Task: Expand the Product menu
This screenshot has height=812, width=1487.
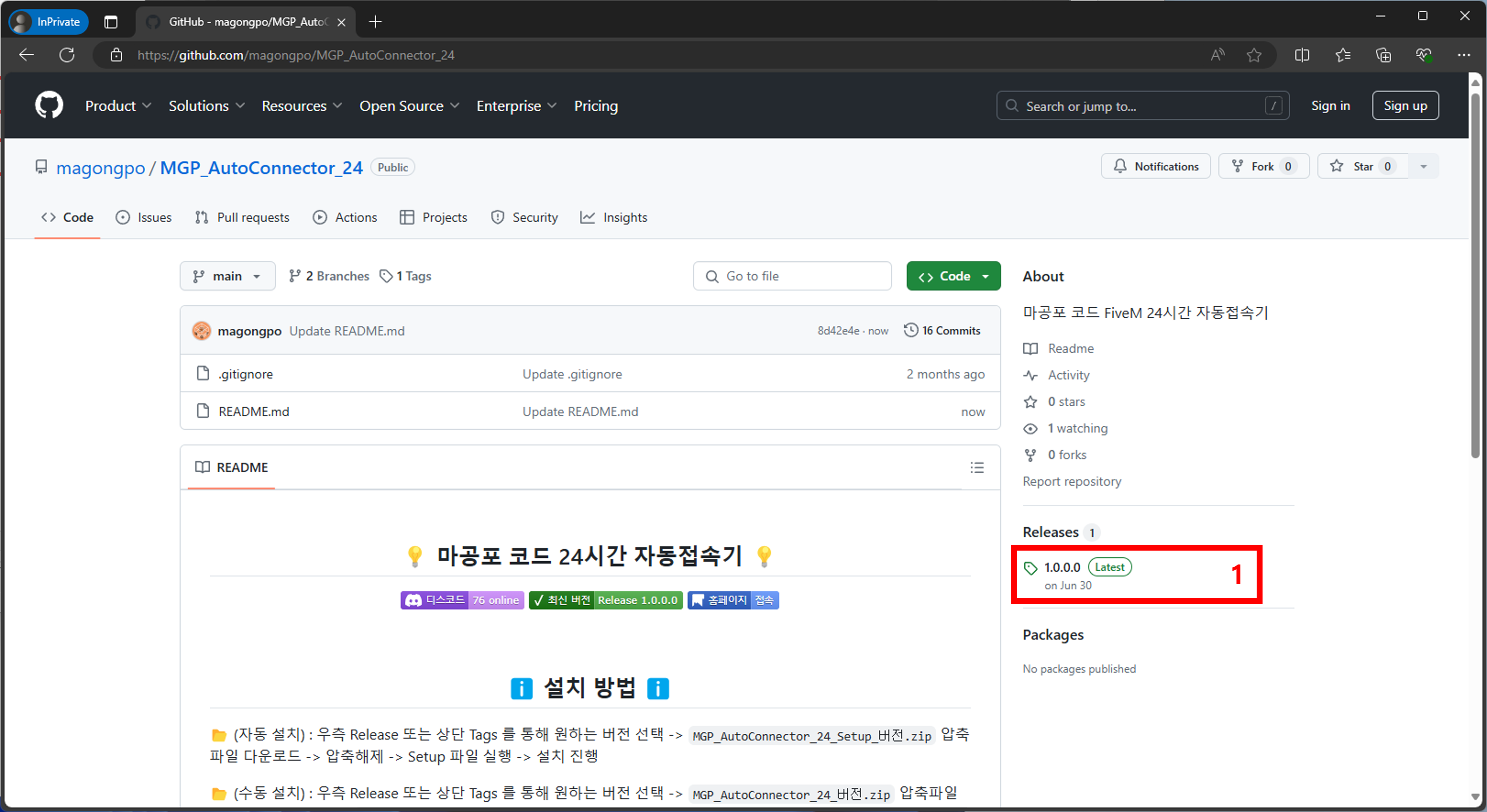Action: pyautogui.click(x=118, y=106)
